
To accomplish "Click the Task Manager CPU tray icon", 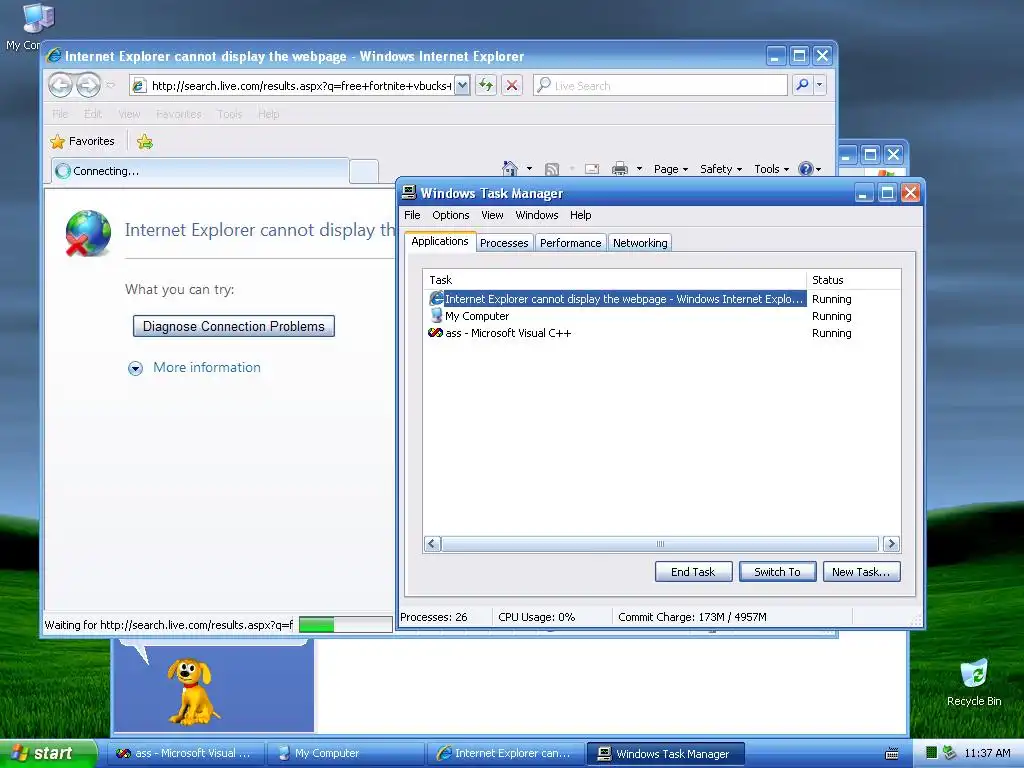I will (x=932, y=753).
